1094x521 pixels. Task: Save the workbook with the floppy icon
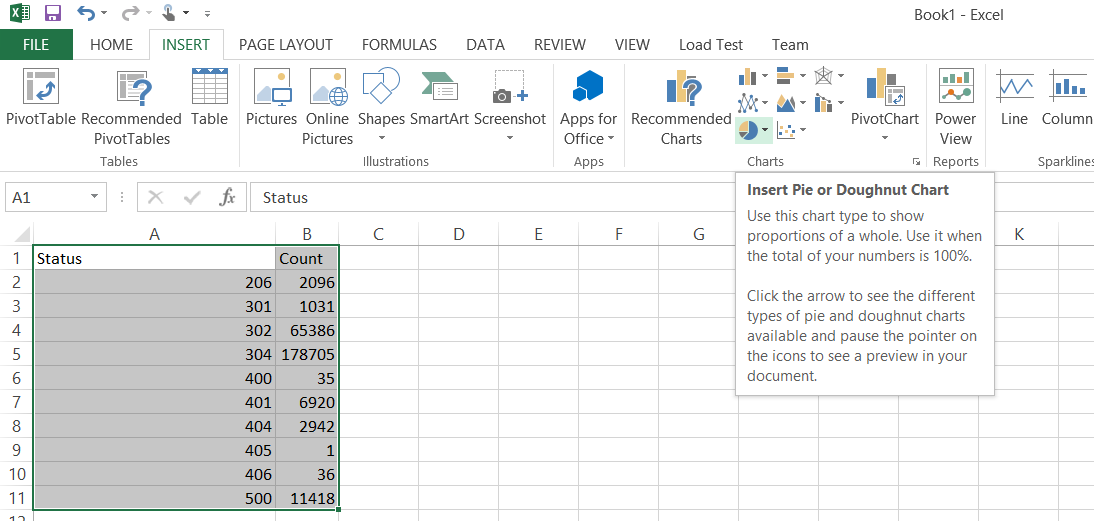tap(52, 13)
